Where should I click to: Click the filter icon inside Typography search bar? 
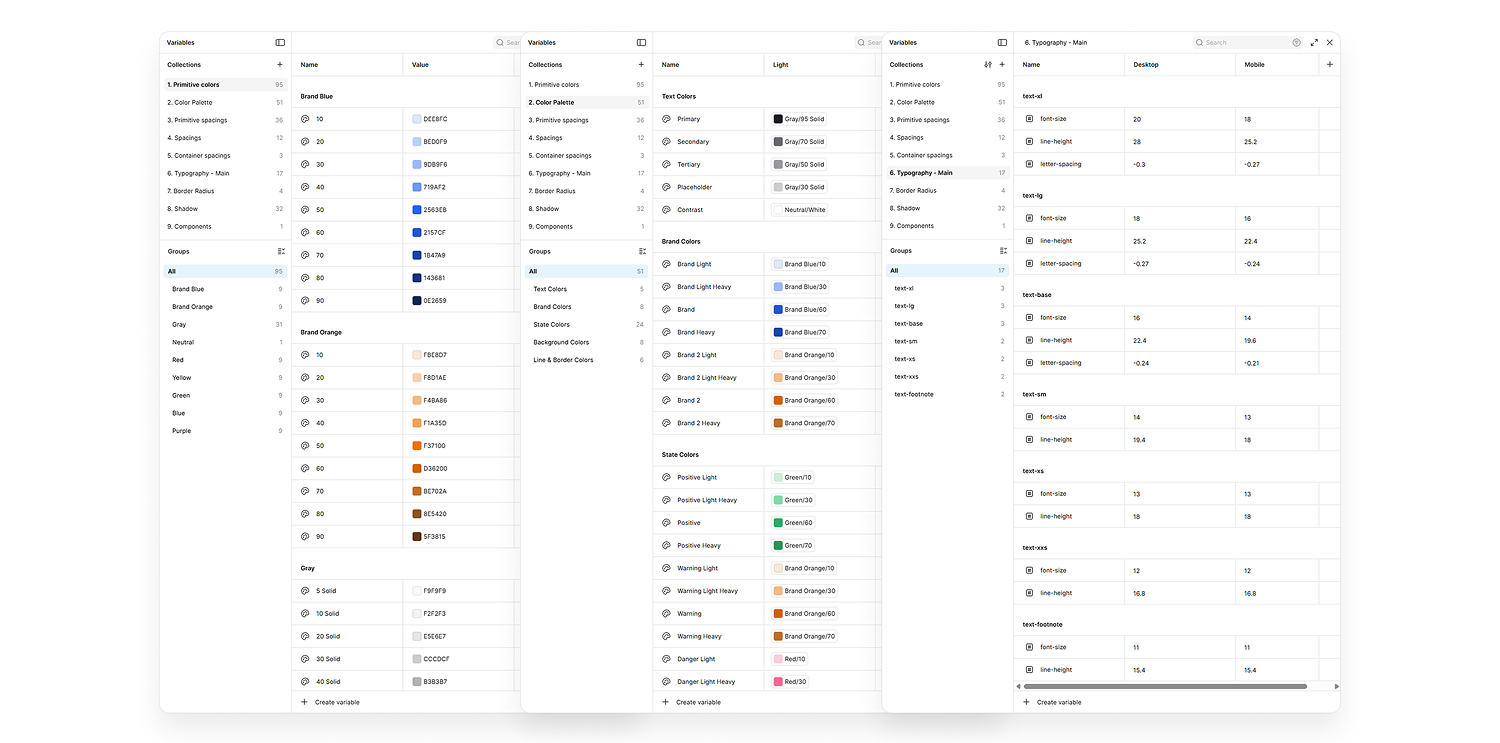click(x=1296, y=43)
